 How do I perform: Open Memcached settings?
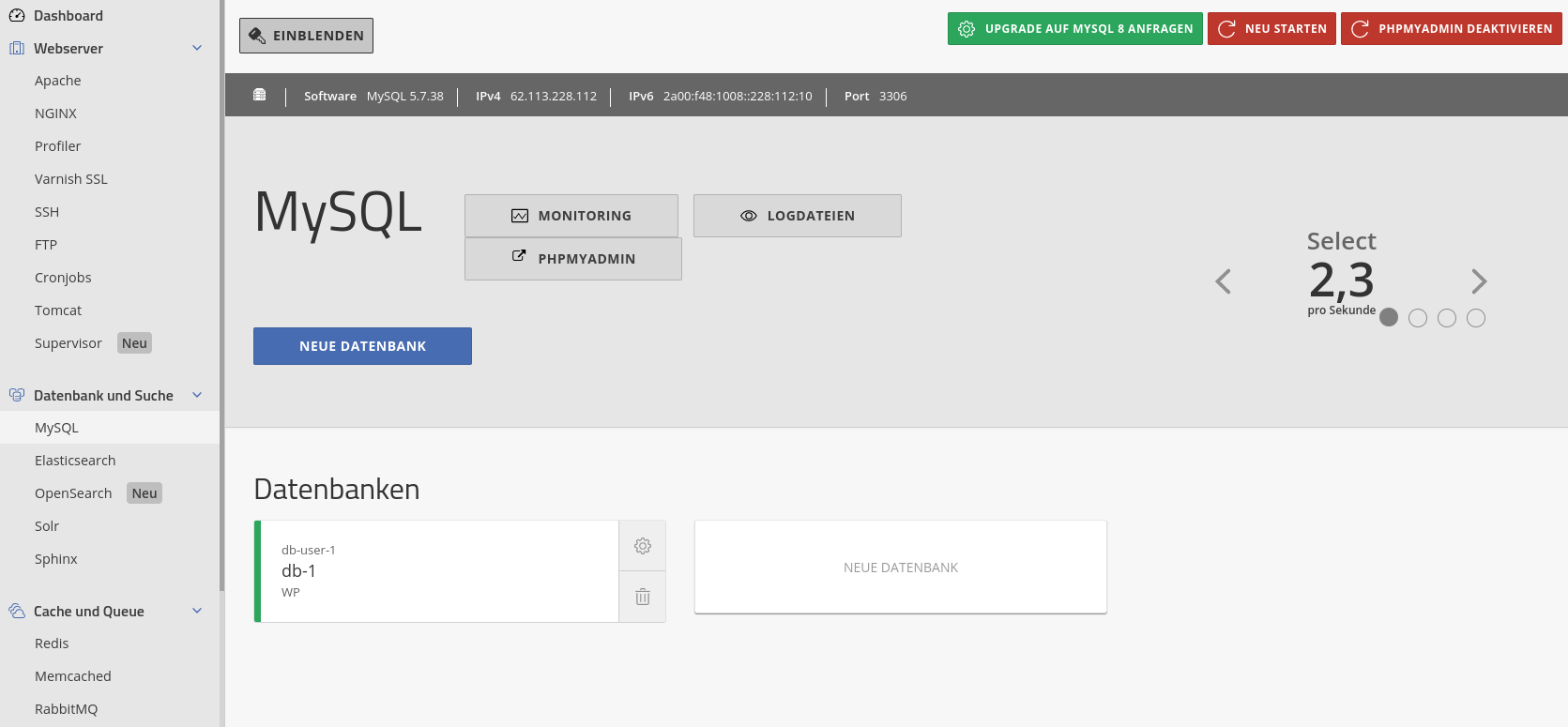point(73,676)
